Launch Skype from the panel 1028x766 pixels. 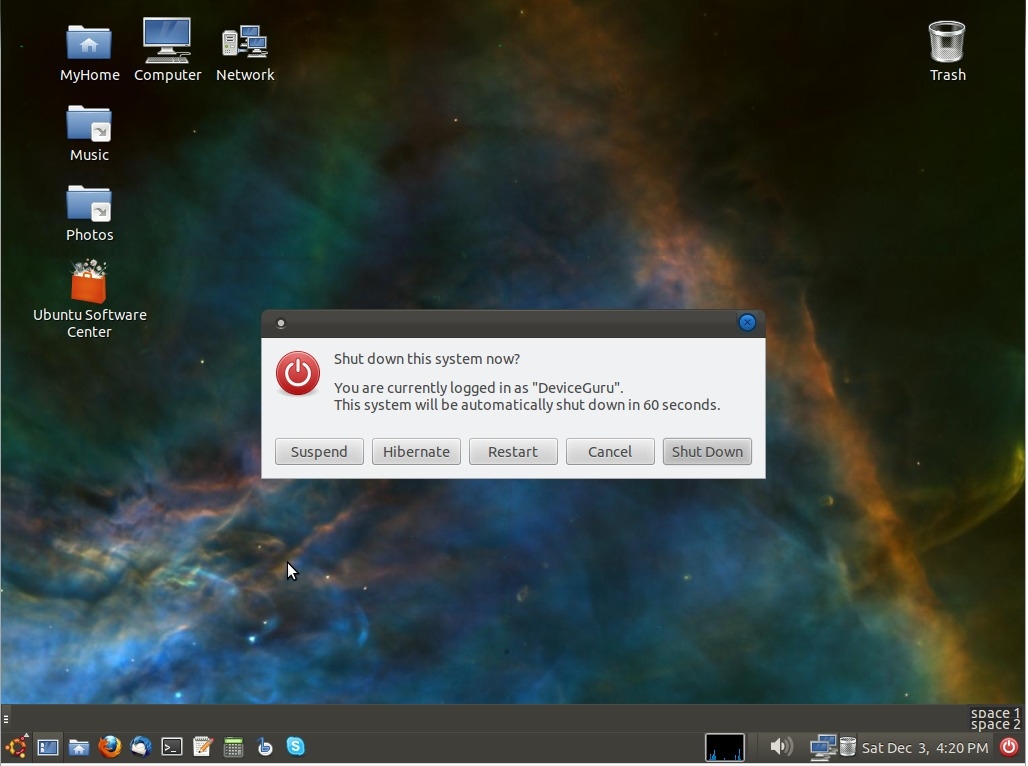[x=296, y=746]
